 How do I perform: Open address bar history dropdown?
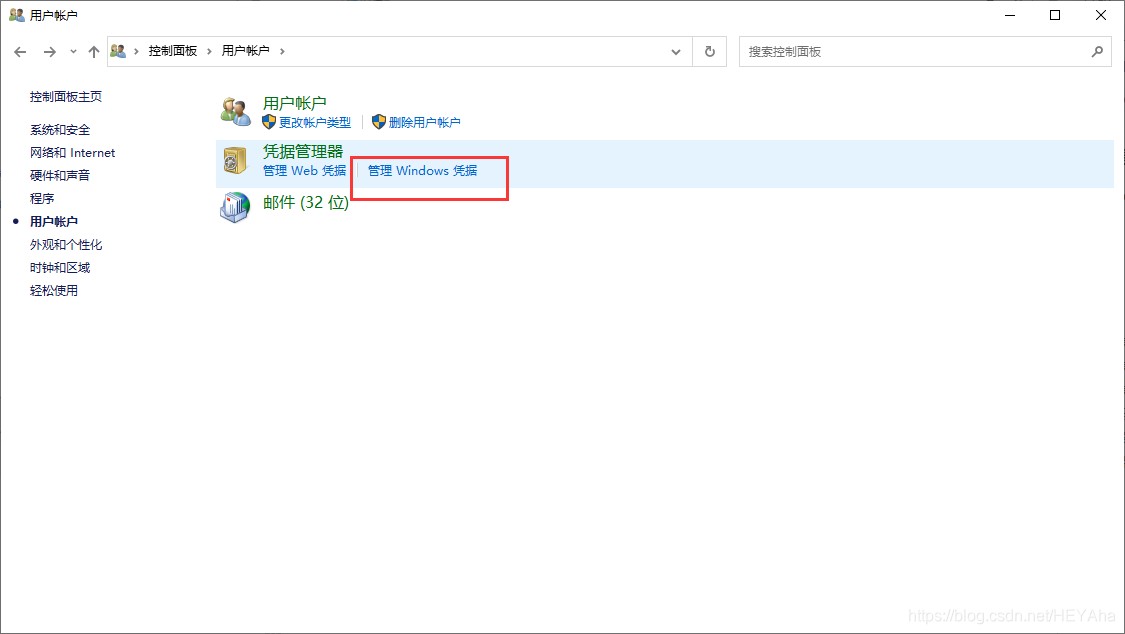click(x=676, y=52)
